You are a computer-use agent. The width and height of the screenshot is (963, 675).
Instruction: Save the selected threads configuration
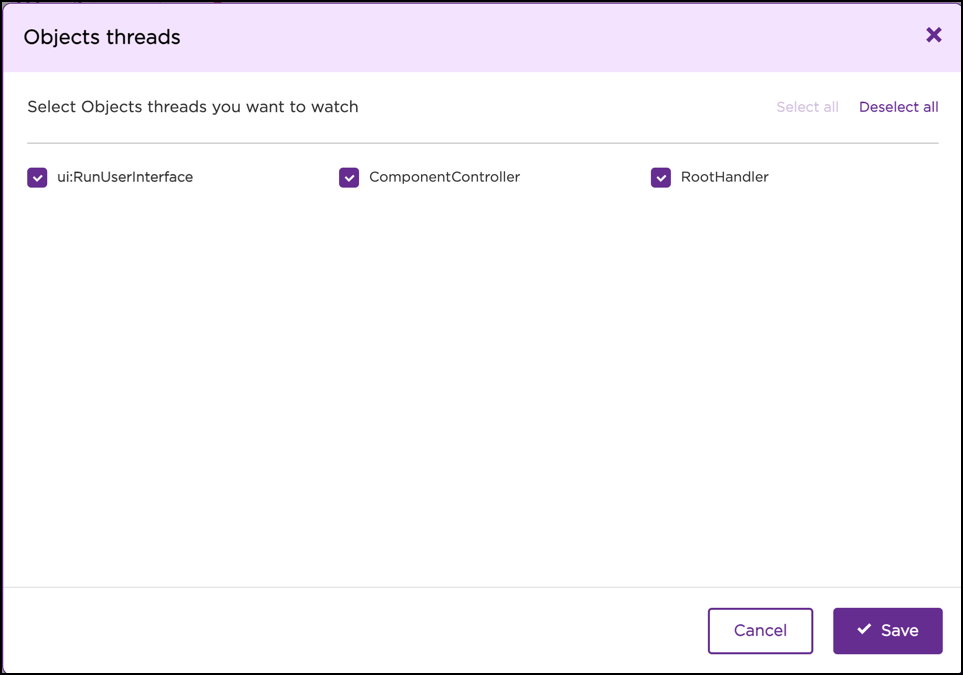pos(887,630)
